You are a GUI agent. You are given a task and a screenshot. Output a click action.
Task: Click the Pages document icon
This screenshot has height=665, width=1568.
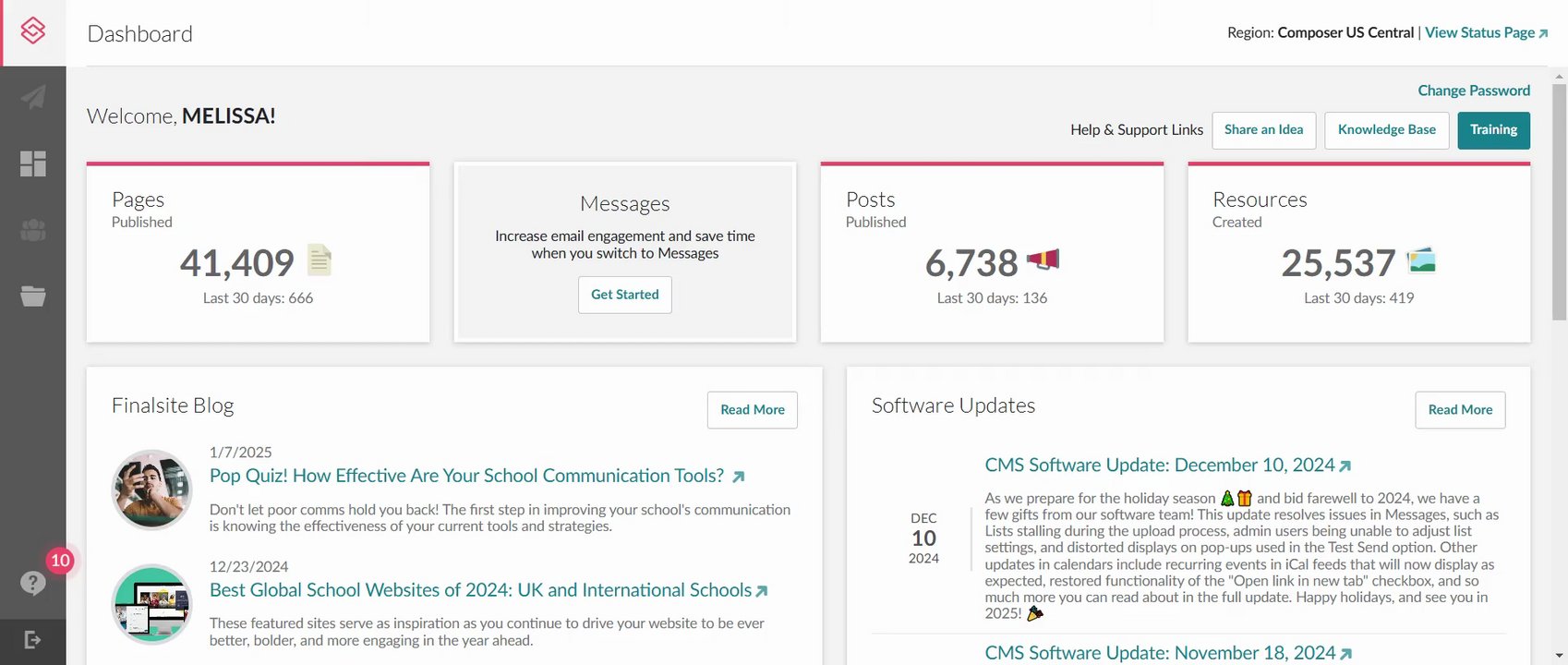coord(320,260)
